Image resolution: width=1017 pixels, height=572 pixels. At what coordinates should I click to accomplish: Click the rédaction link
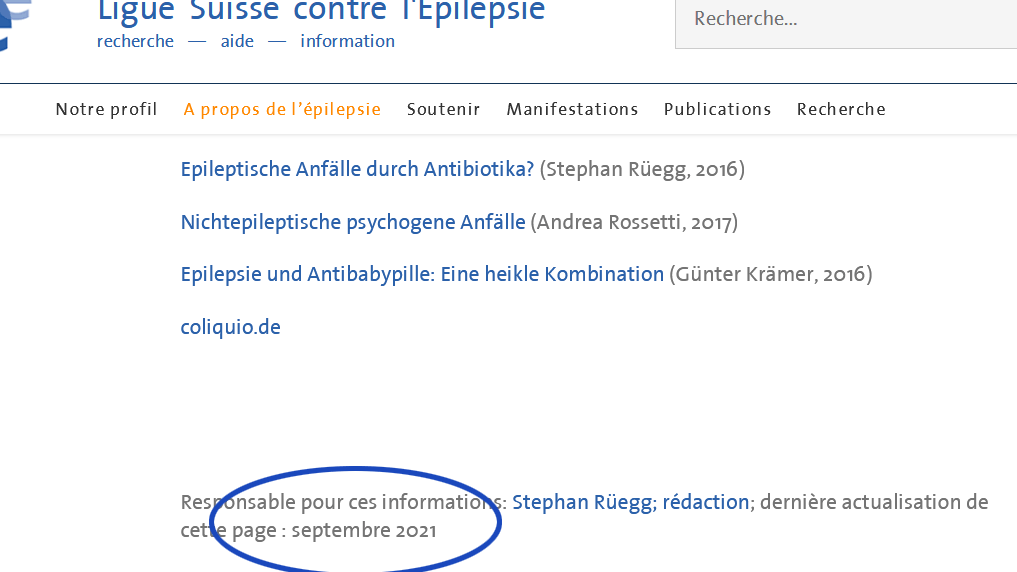pos(706,502)
